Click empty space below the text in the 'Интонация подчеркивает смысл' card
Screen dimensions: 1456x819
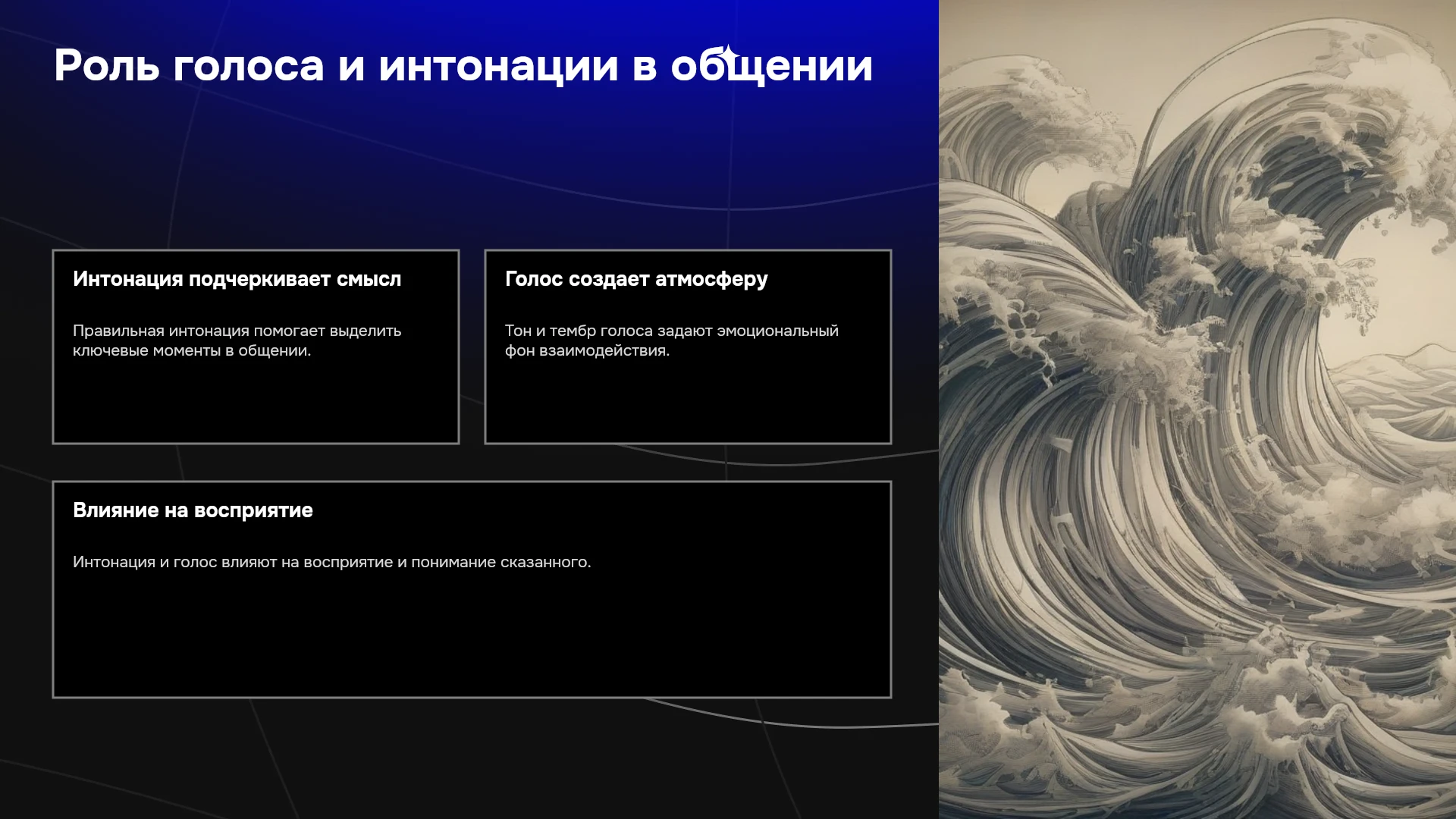(256, 402)
